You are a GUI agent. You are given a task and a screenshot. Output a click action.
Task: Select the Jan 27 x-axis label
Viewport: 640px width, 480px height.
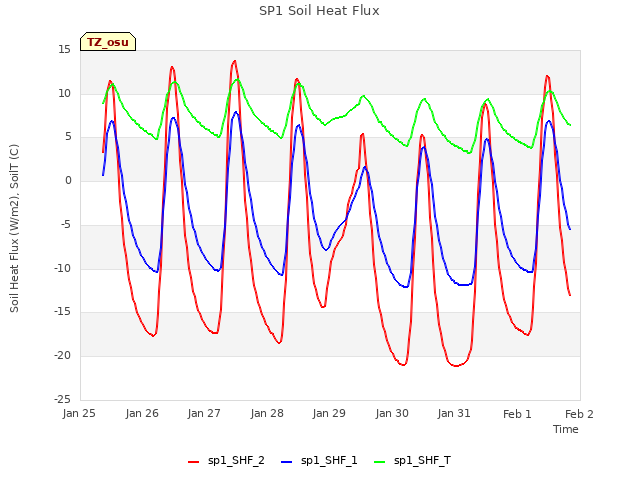coord(204,413)
